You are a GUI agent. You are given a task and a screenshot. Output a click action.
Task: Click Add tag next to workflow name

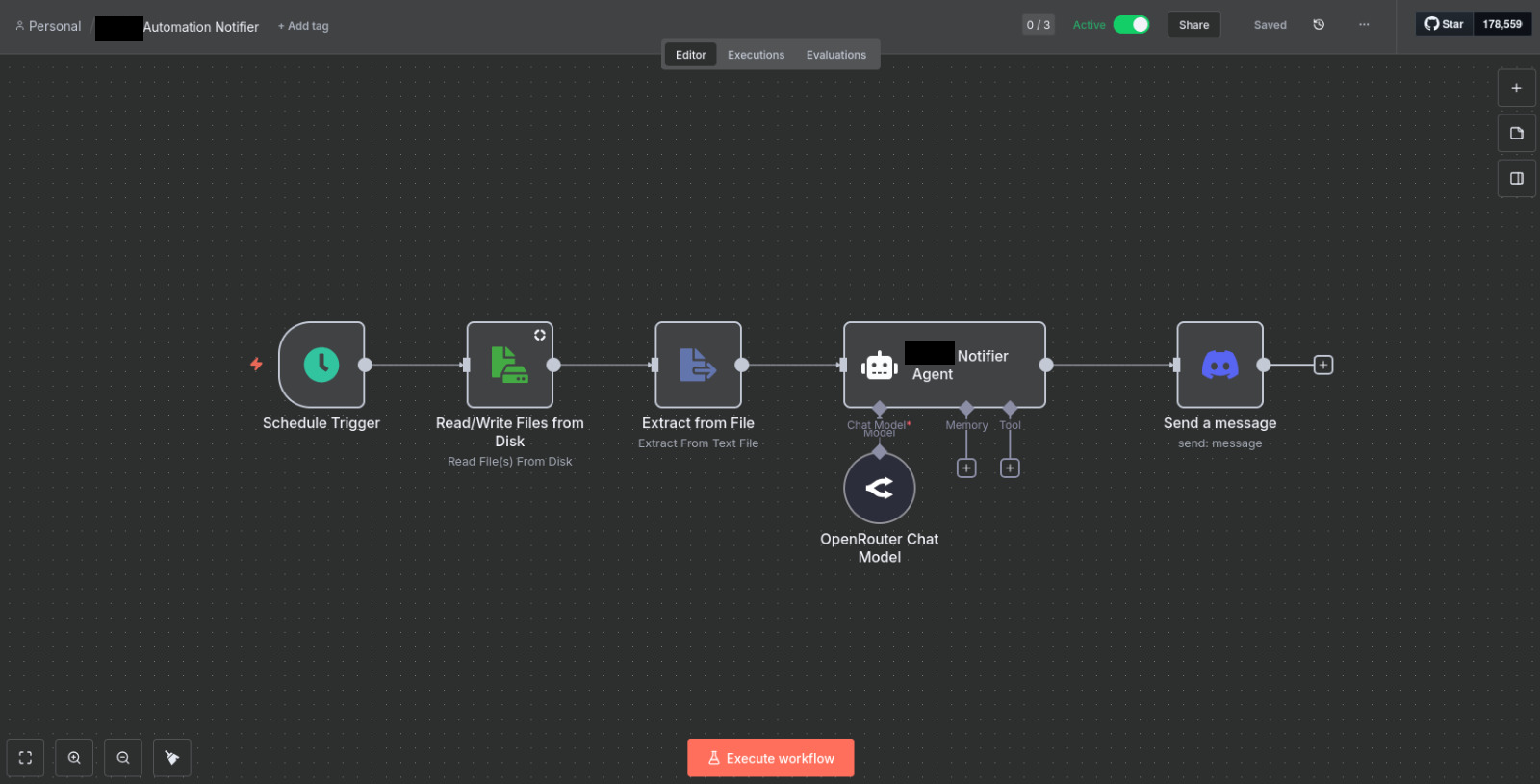tap(303, 26)
